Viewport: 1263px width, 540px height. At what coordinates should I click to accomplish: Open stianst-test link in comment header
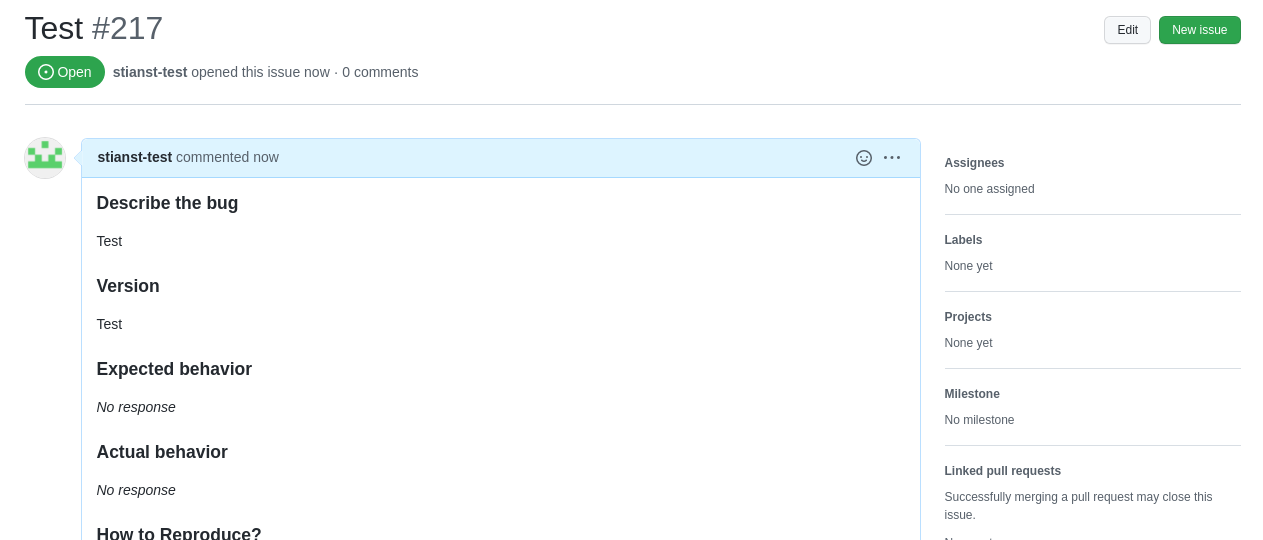pyautogui.click(x=135, y=157)
